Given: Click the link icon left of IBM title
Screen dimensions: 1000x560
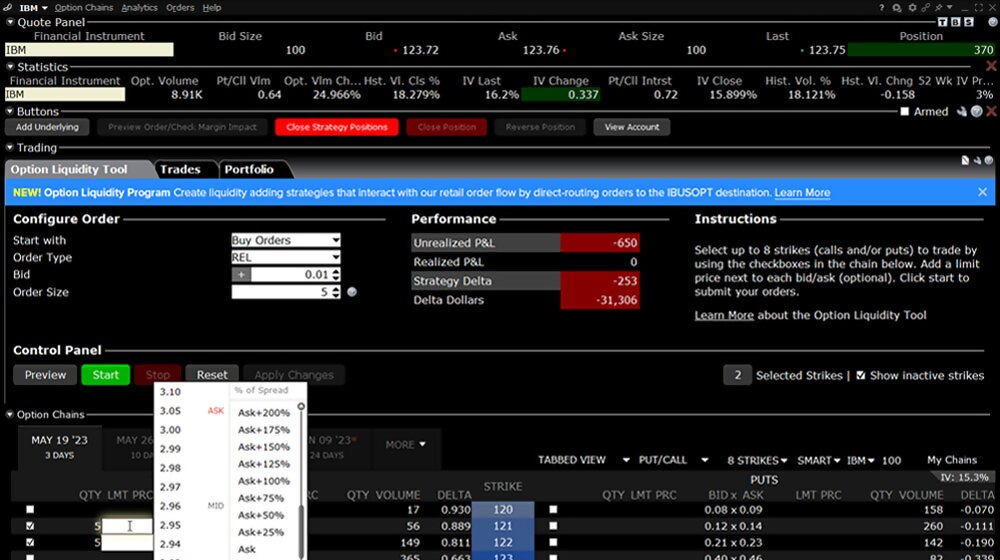Looking at the screenshot, I should 8,8.
